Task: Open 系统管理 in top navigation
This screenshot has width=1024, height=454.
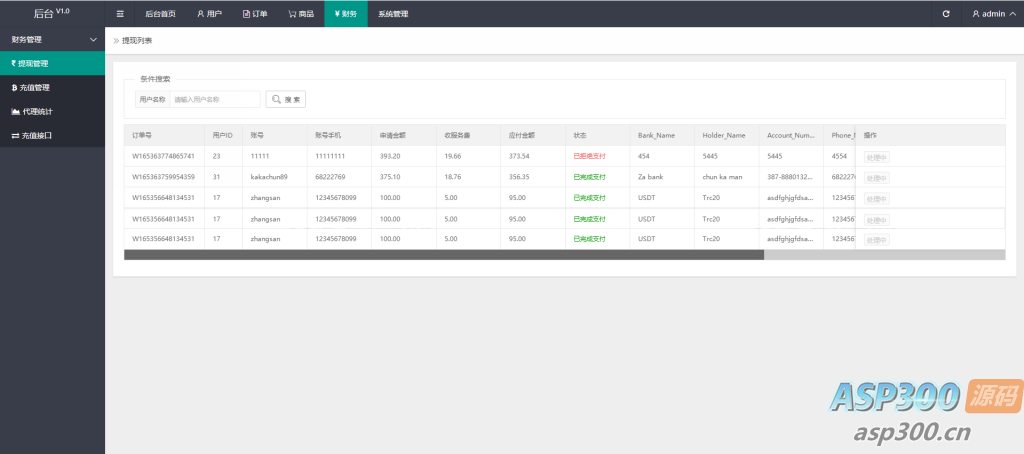Action: coord(393,14)
